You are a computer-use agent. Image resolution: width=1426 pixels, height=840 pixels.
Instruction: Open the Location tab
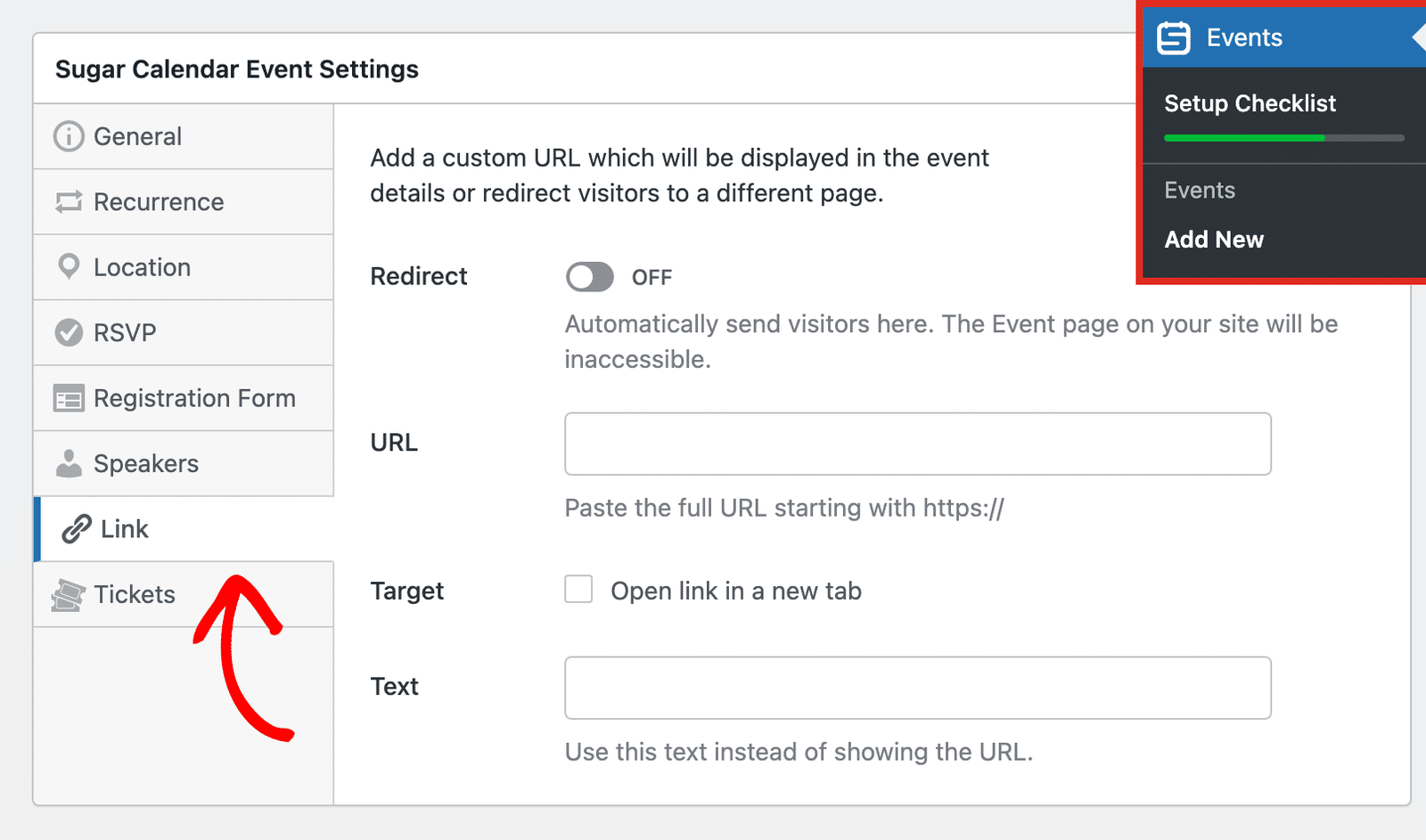pyautogui.click(x=184, y=267)
